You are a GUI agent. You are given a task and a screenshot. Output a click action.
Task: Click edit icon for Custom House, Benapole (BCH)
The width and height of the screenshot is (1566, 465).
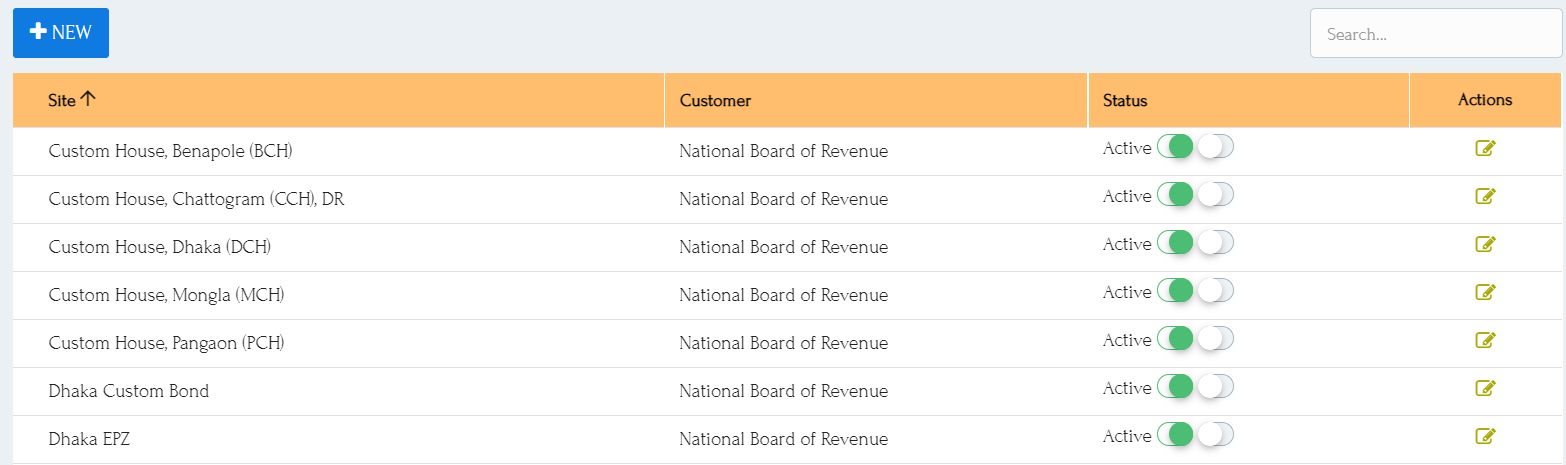(1485, 149)
